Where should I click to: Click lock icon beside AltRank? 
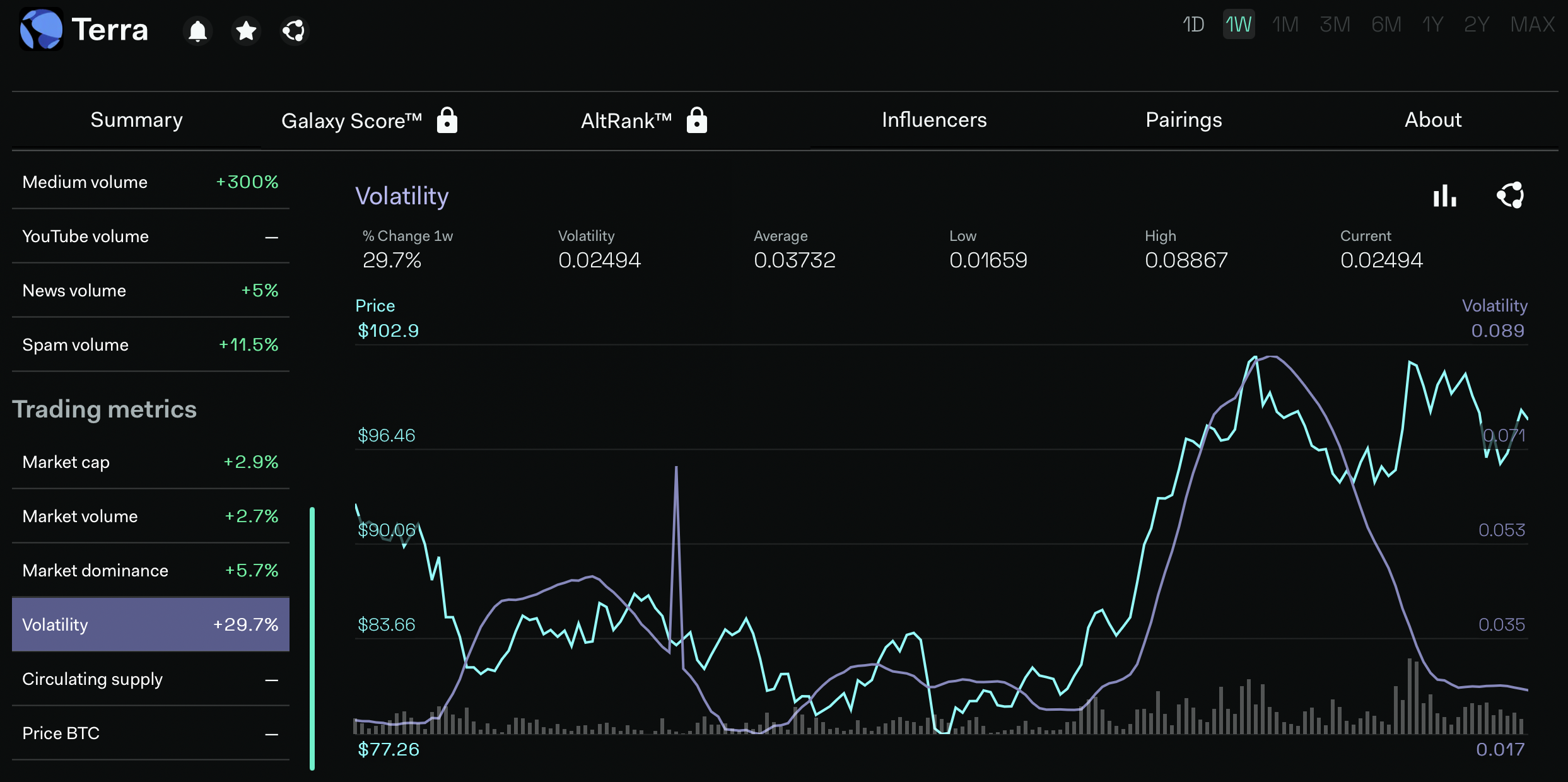[x=696, y=120]
